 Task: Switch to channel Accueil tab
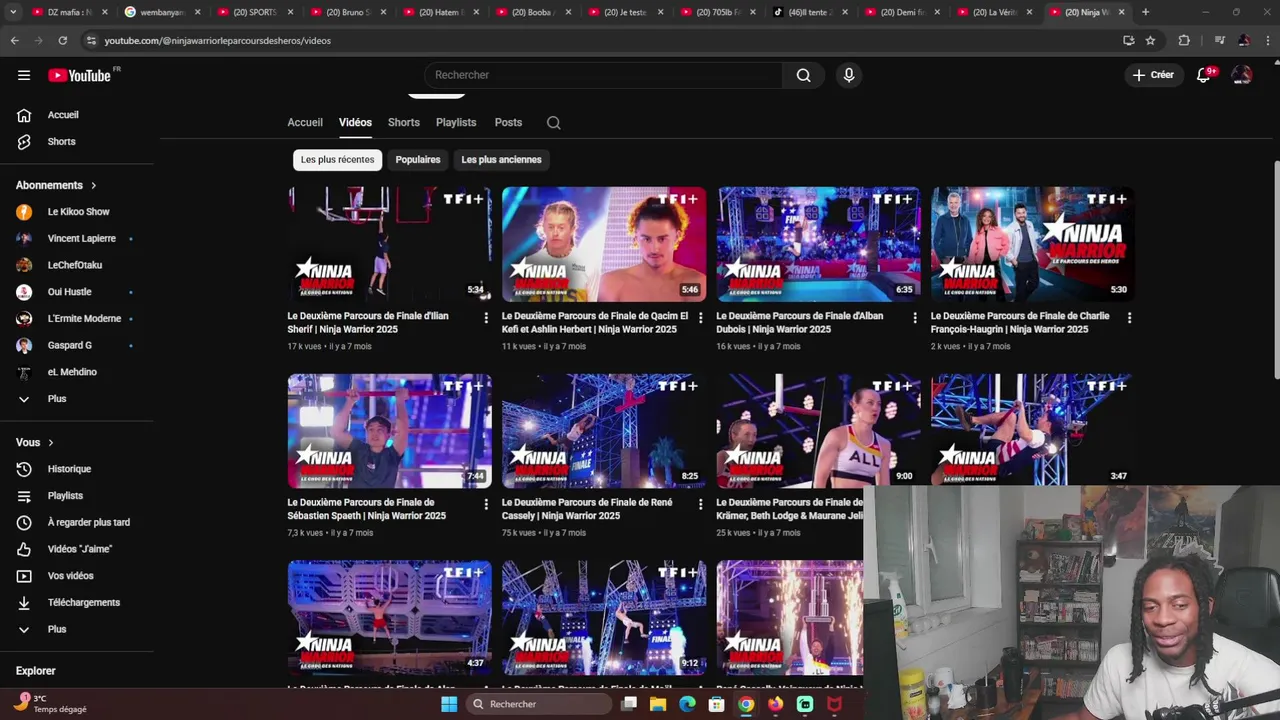coord(305,123)
